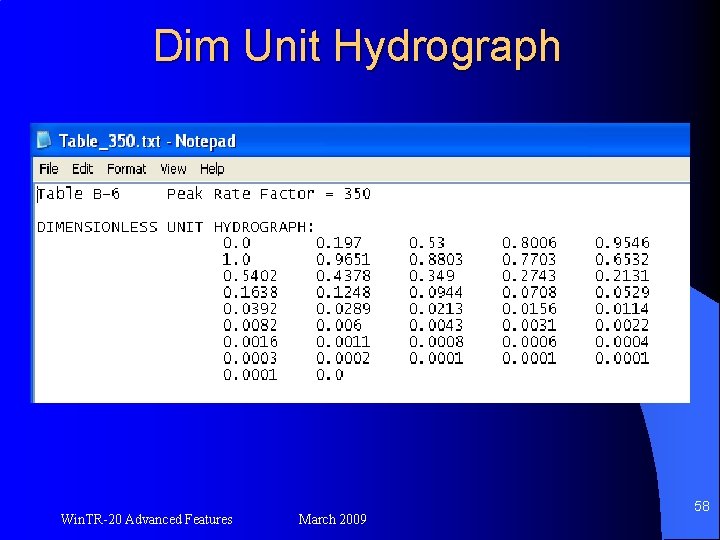Click the value 0.2131
Image resolution: width=720 pixels, height=540 pixels.
622,276
